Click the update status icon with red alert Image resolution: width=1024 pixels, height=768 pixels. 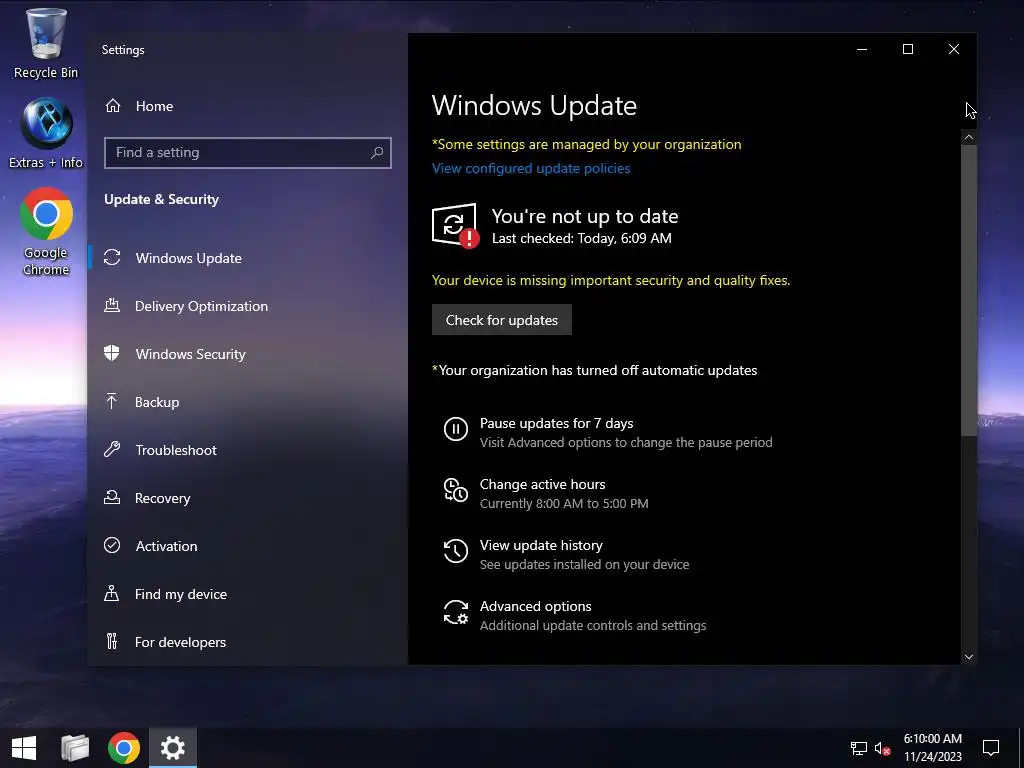tap(455, 226)
